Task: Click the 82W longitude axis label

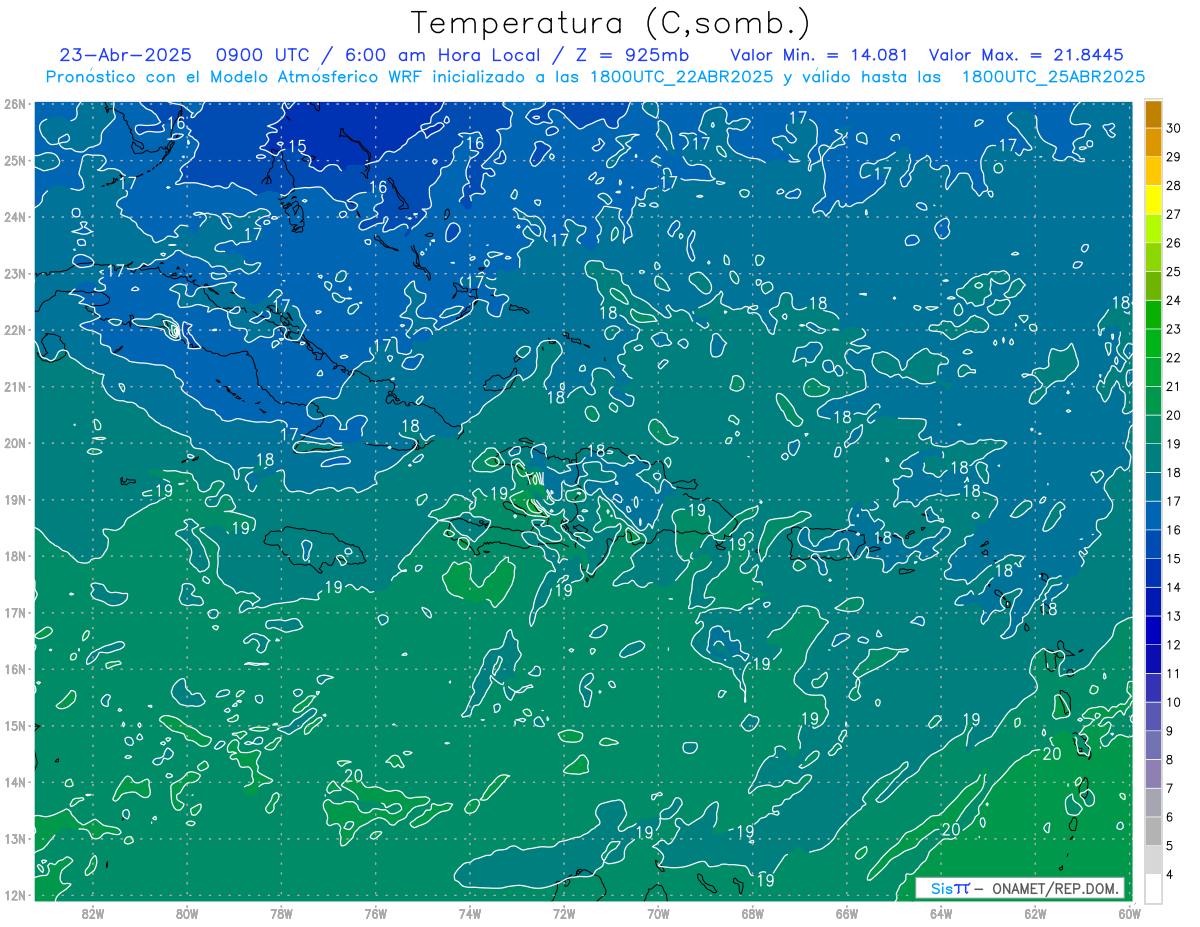Action: tap(93, 913)
